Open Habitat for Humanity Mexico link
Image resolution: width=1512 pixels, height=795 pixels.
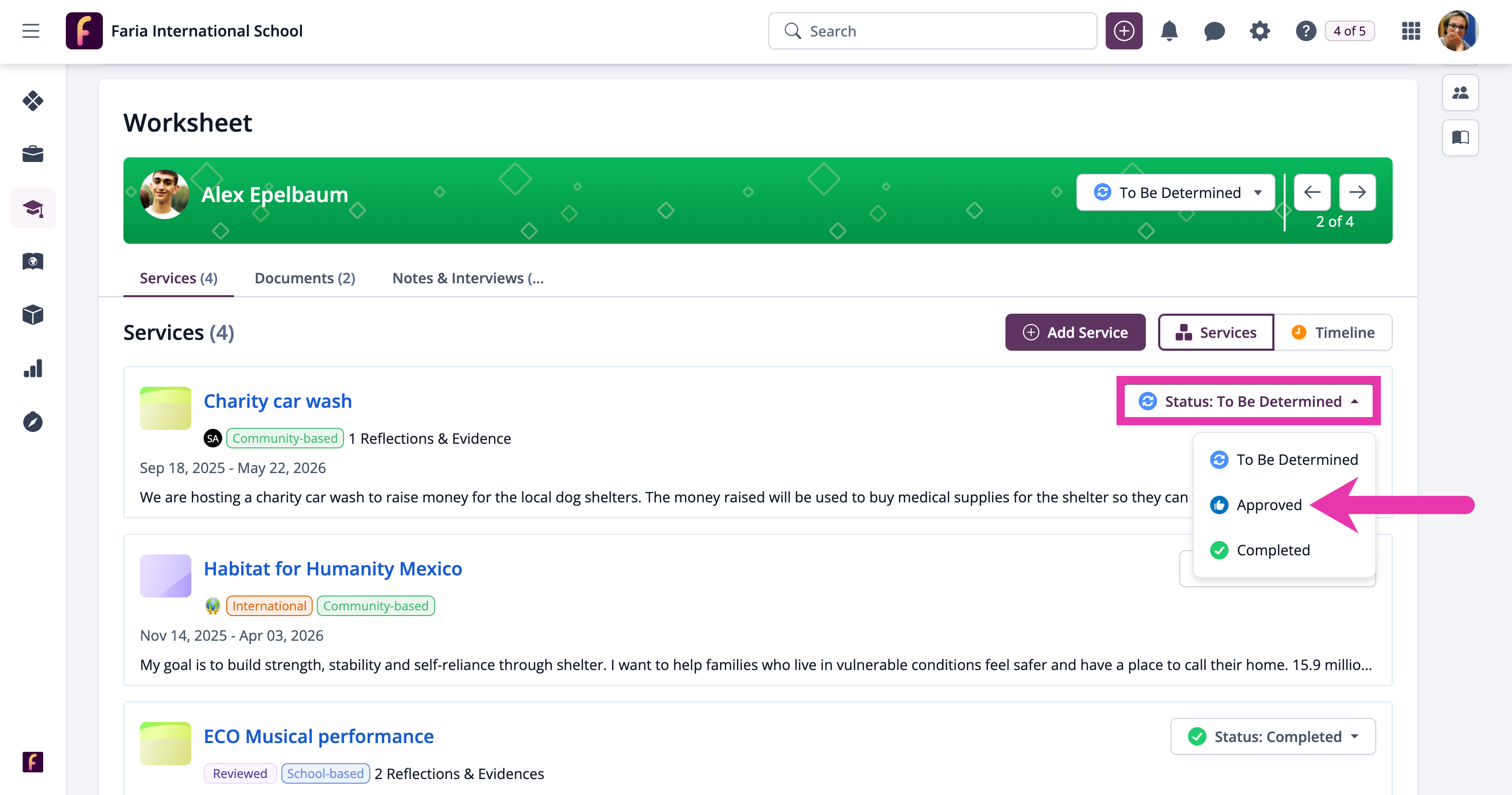[333, 569]
